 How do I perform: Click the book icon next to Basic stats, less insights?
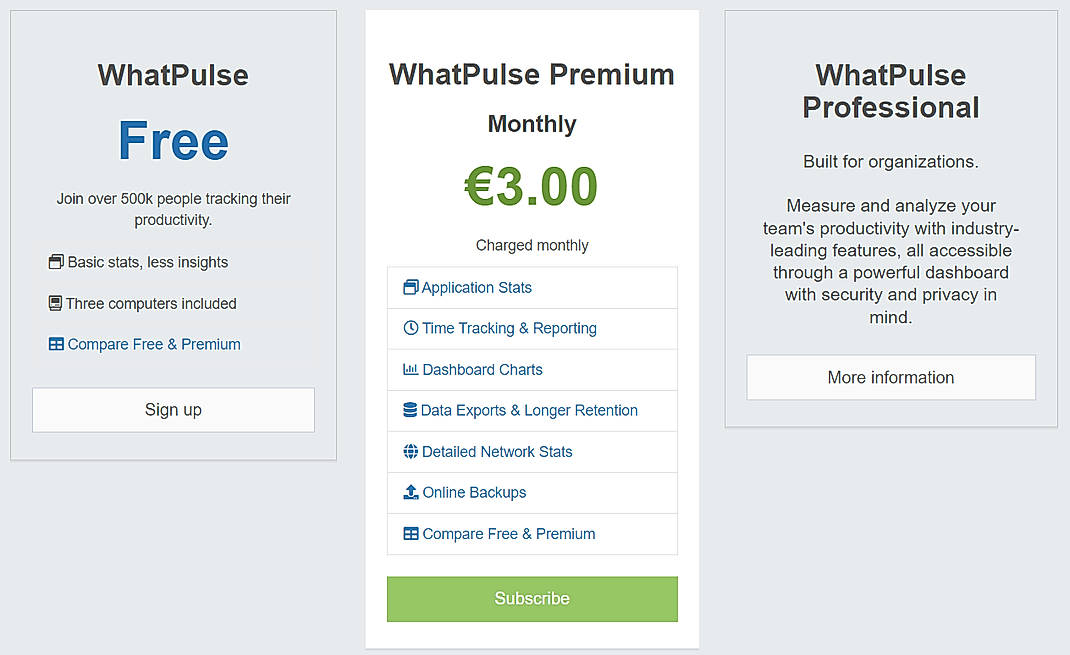click(x=55, y=262)
